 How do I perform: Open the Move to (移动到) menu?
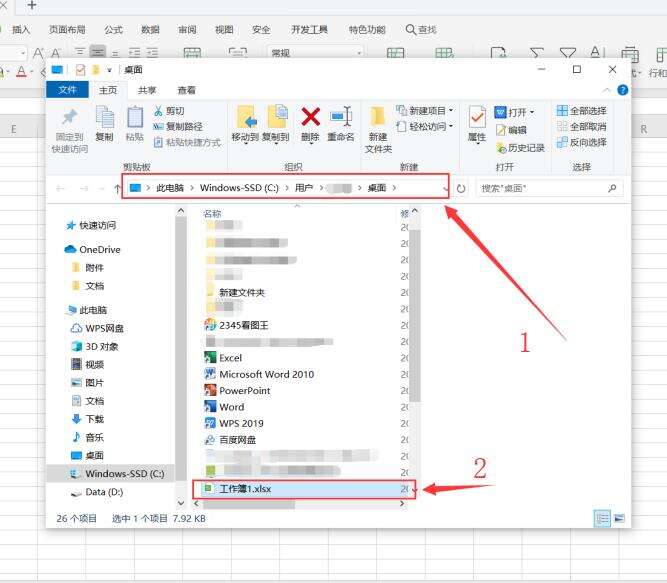coord(245,124)
